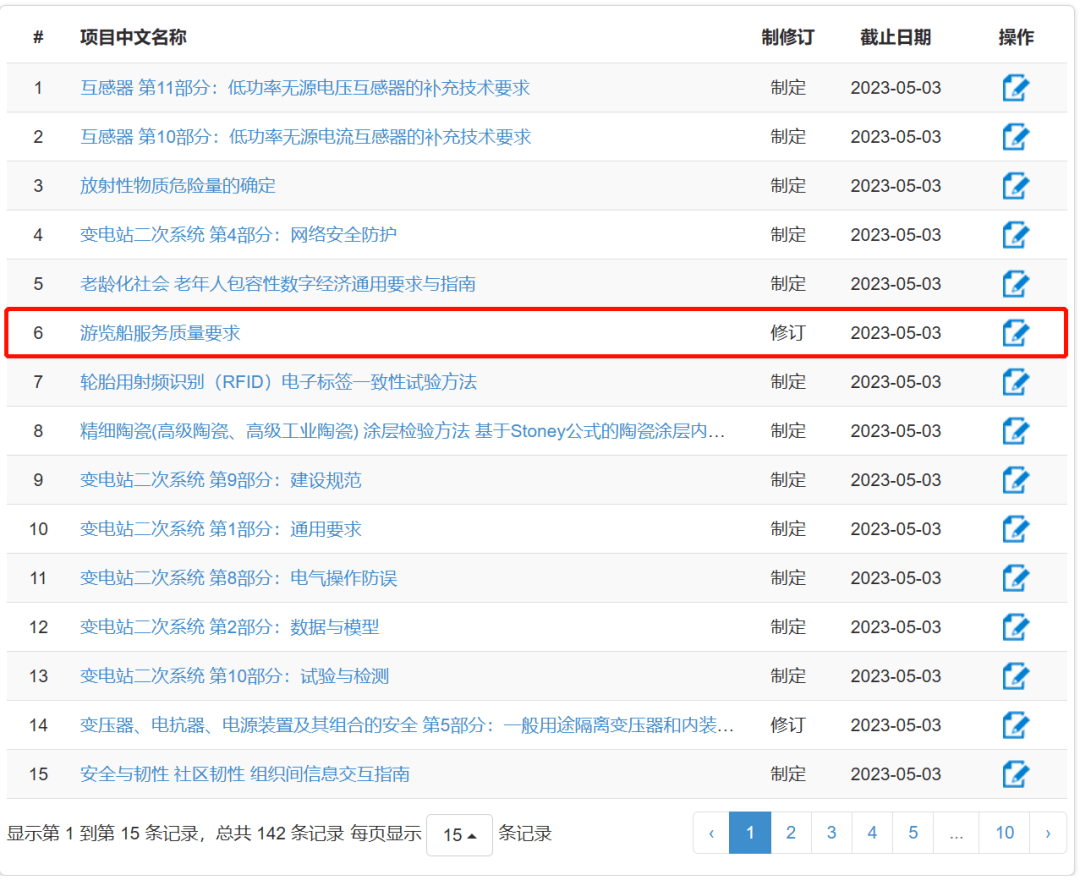Click the ellipsis pagination item
The width and height of the screenshot is (1080, 880).
click(956, 833)
